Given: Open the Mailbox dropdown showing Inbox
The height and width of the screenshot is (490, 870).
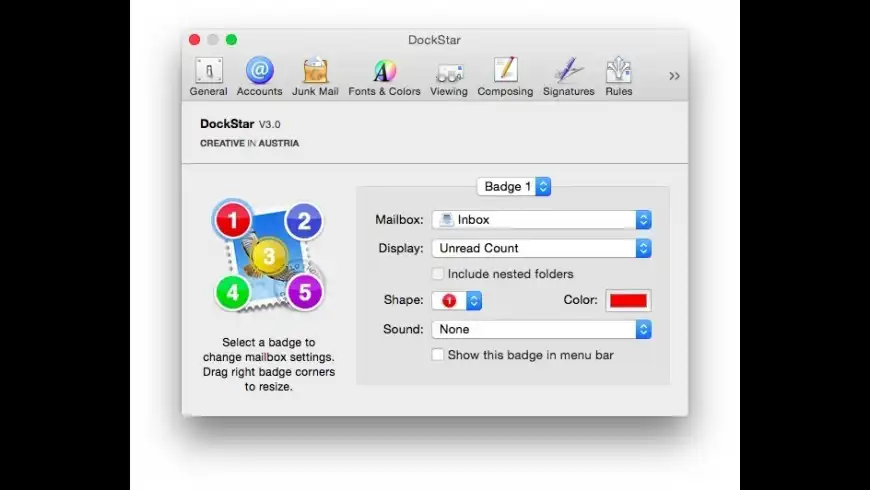Looking at the screenshot, I should point(542,220).
